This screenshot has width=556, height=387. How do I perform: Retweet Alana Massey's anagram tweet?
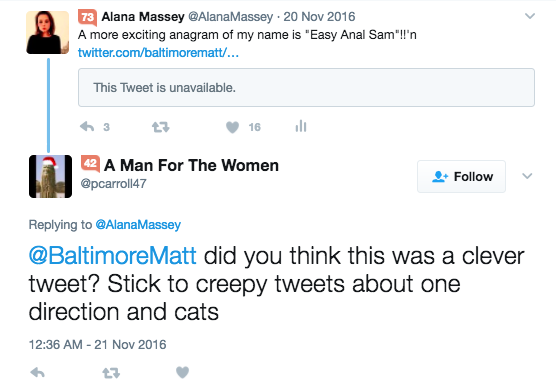[161, 127]
